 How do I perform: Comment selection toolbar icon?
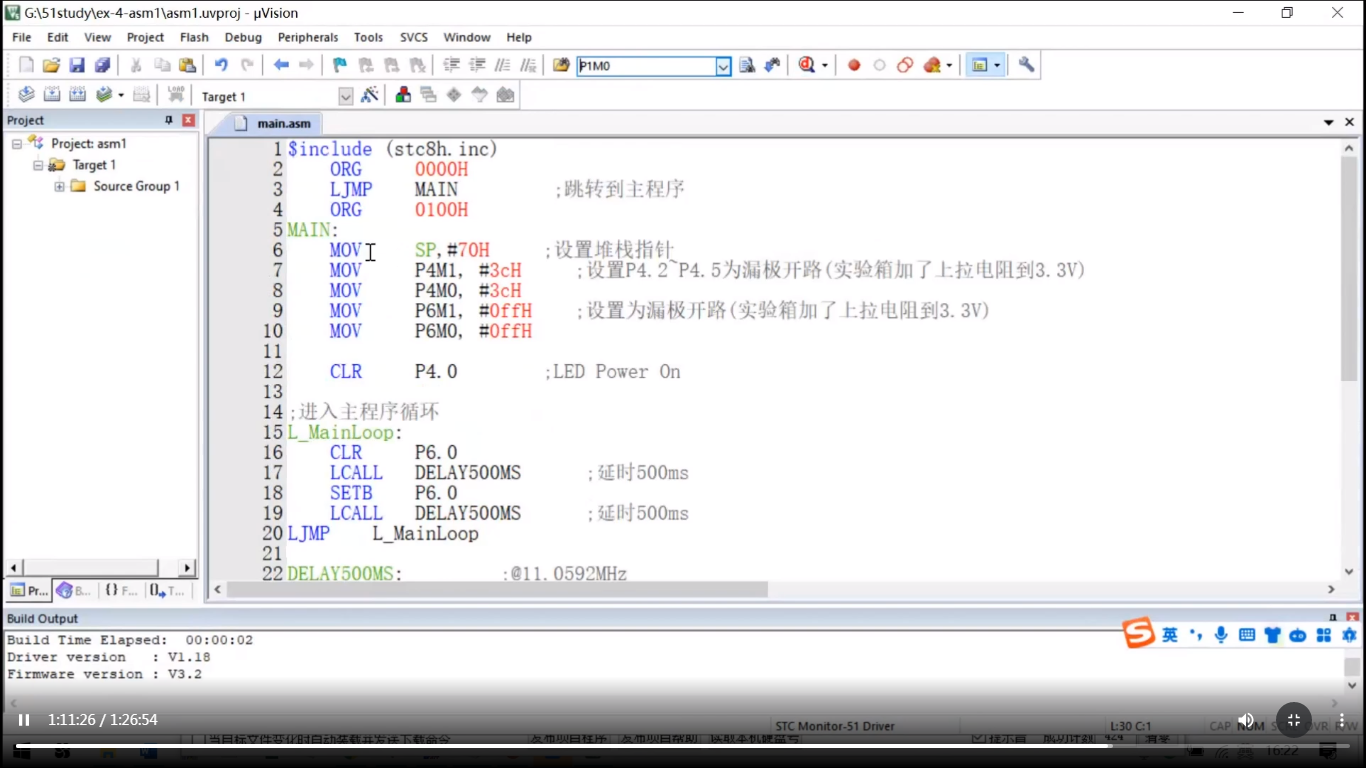tap(503, 65)
